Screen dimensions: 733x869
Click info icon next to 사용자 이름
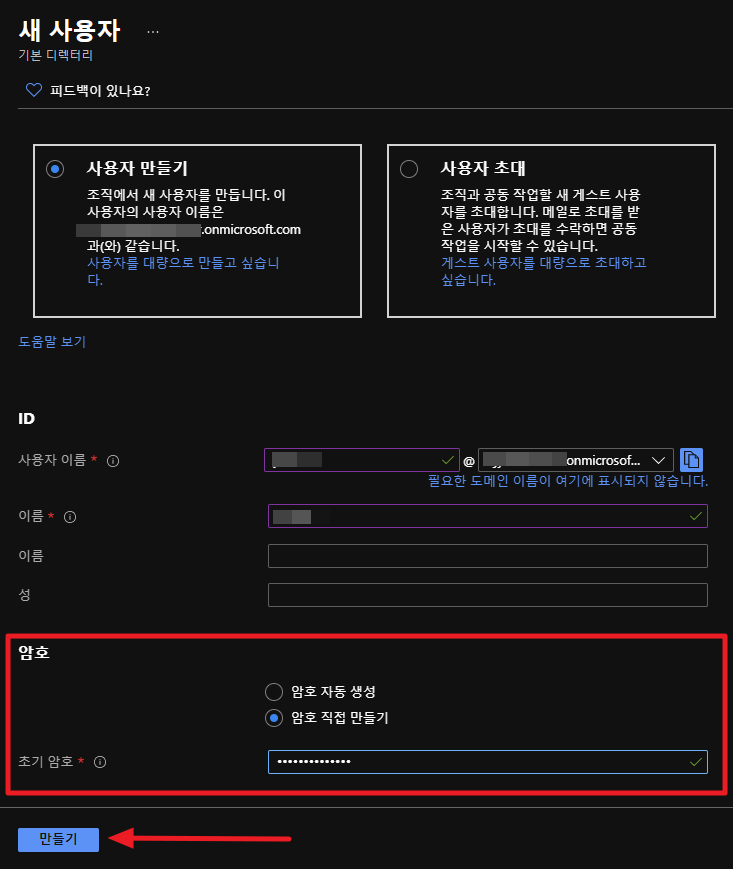click(x=113, y=461)
